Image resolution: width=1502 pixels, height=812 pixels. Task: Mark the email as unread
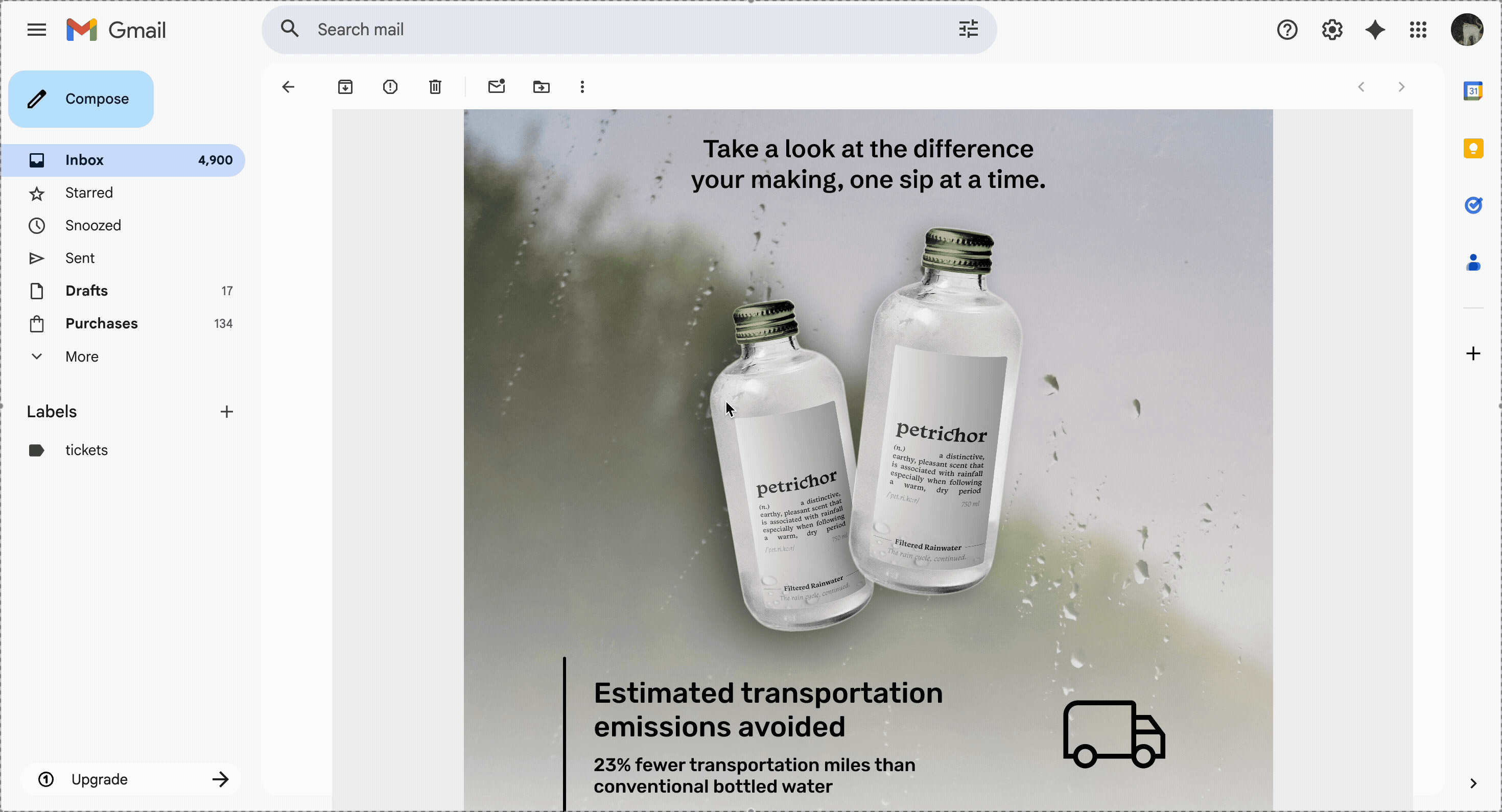pos(496,87)
